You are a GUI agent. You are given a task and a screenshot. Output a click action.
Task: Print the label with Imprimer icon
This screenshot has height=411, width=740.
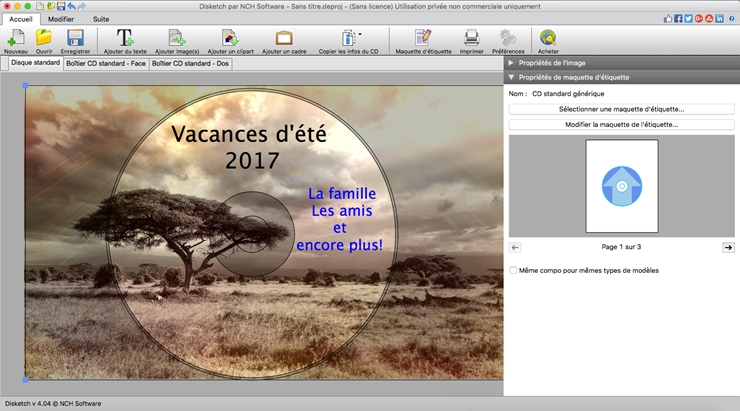tap(472, 38)
